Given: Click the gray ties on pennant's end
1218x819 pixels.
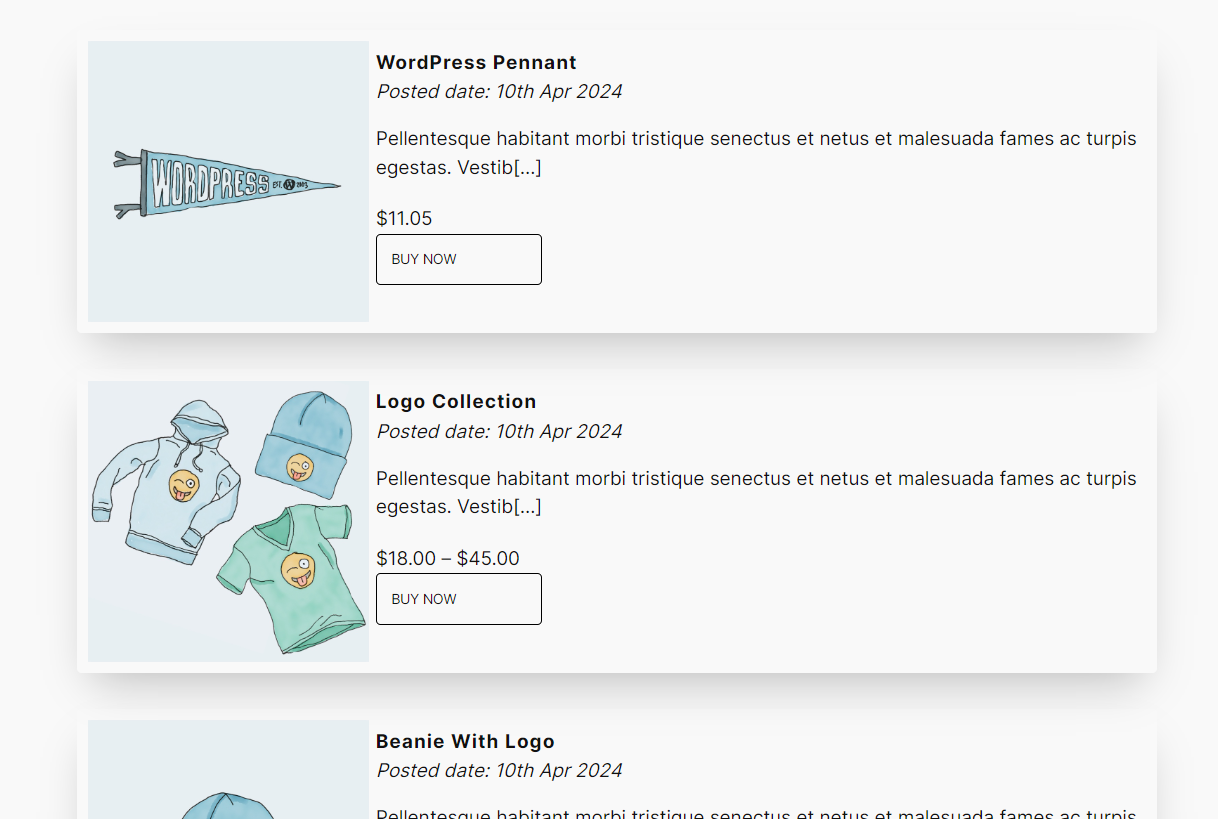Looking at the screenshot, I should (127, 184).
